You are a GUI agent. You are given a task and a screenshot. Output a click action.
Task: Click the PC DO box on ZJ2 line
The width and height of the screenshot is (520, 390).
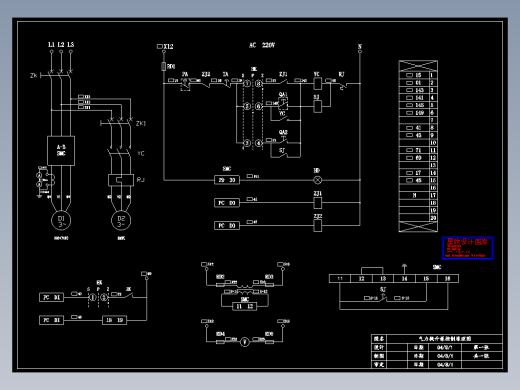[227, 226]
